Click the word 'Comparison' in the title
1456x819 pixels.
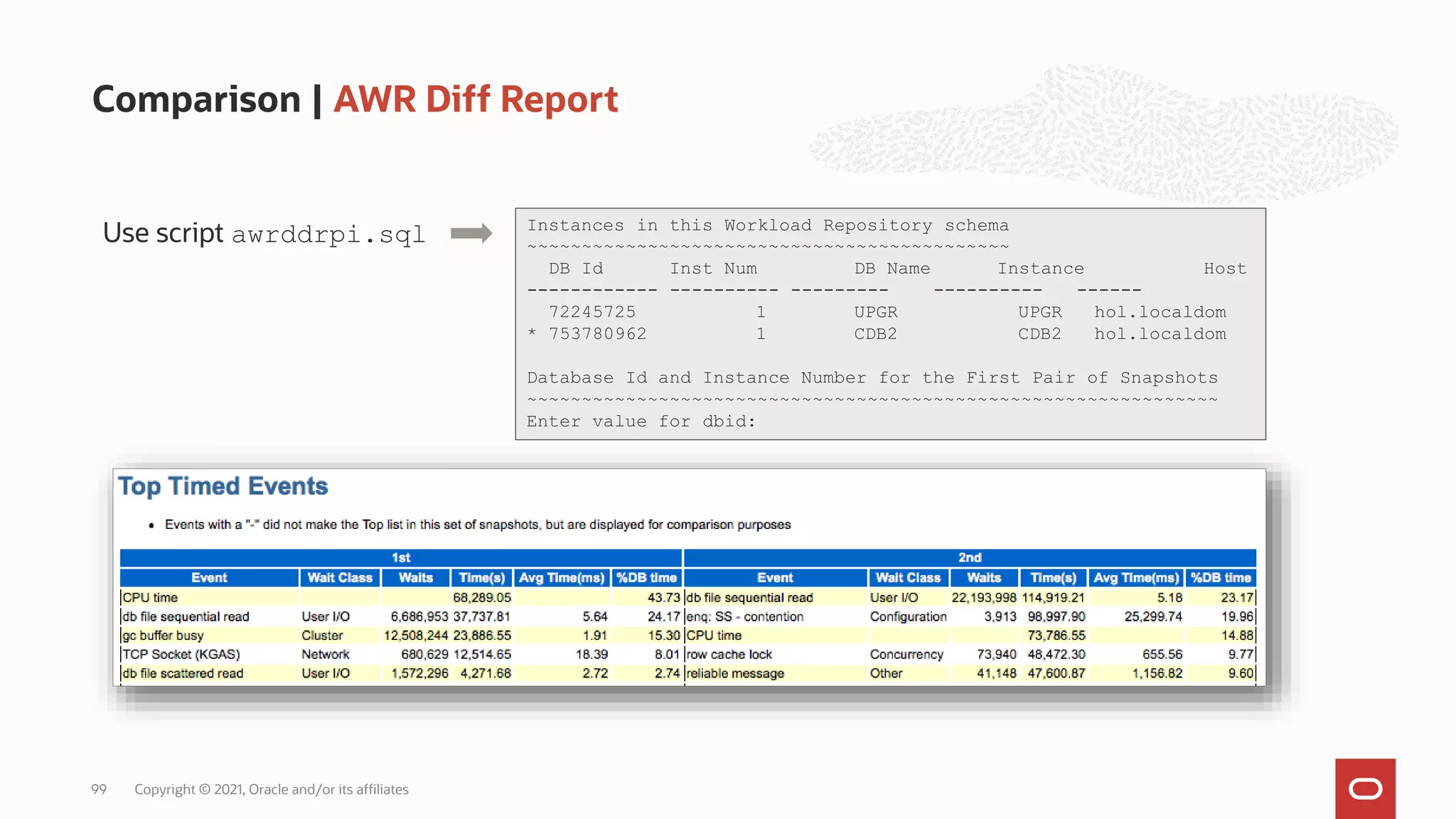196,100
